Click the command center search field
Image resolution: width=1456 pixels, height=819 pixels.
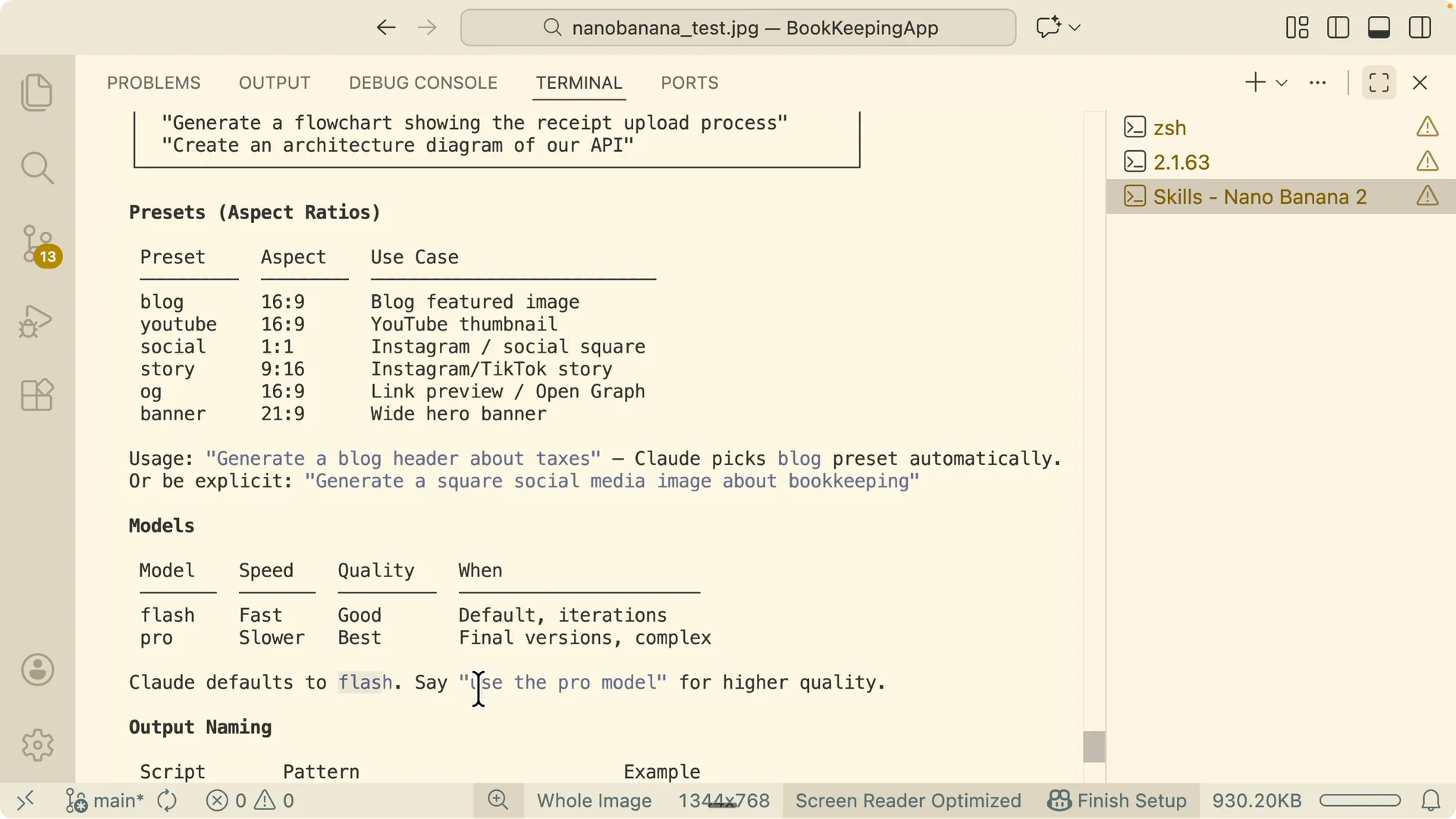tap(738, 28)
